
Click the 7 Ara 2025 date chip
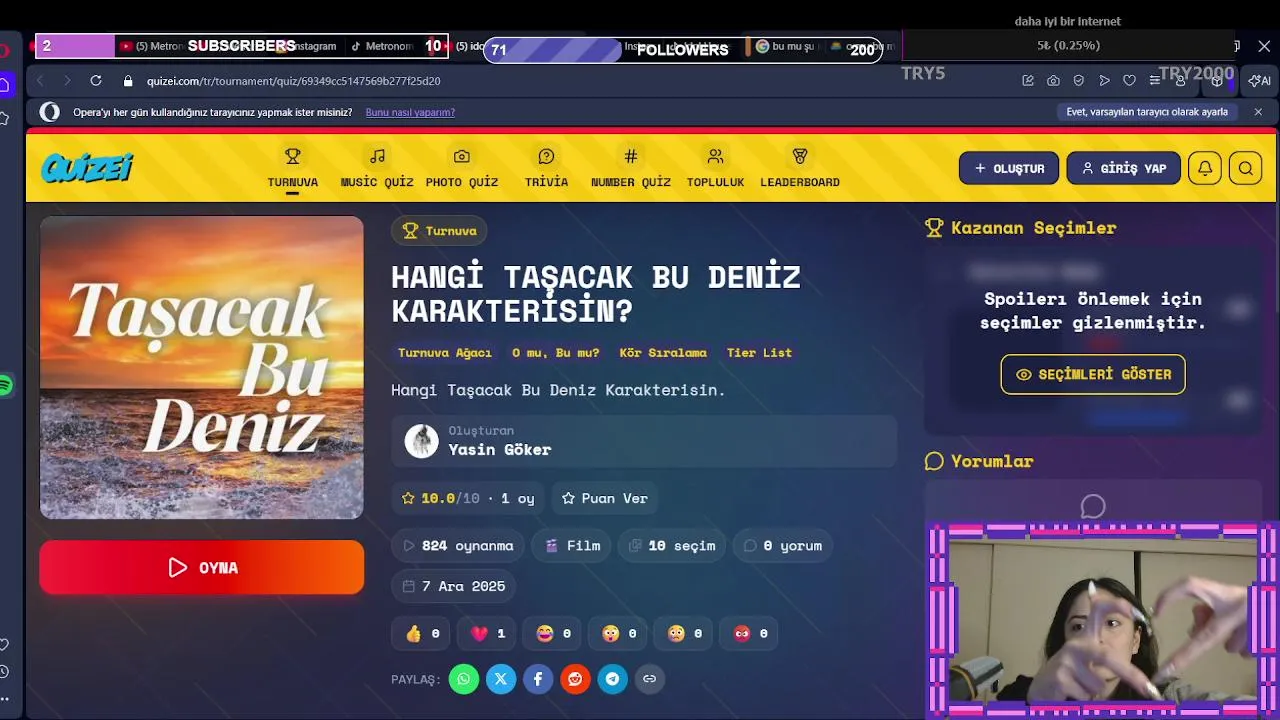455,586
